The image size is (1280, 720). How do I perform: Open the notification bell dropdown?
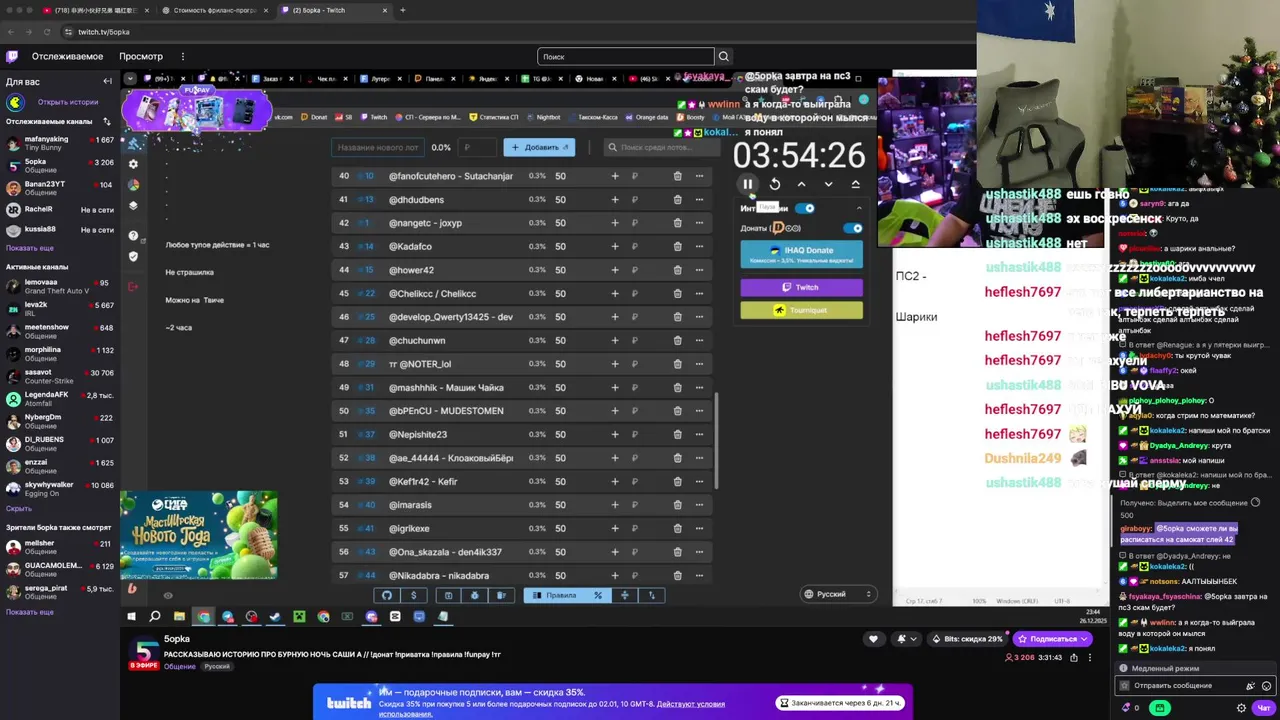pos(906,639)
